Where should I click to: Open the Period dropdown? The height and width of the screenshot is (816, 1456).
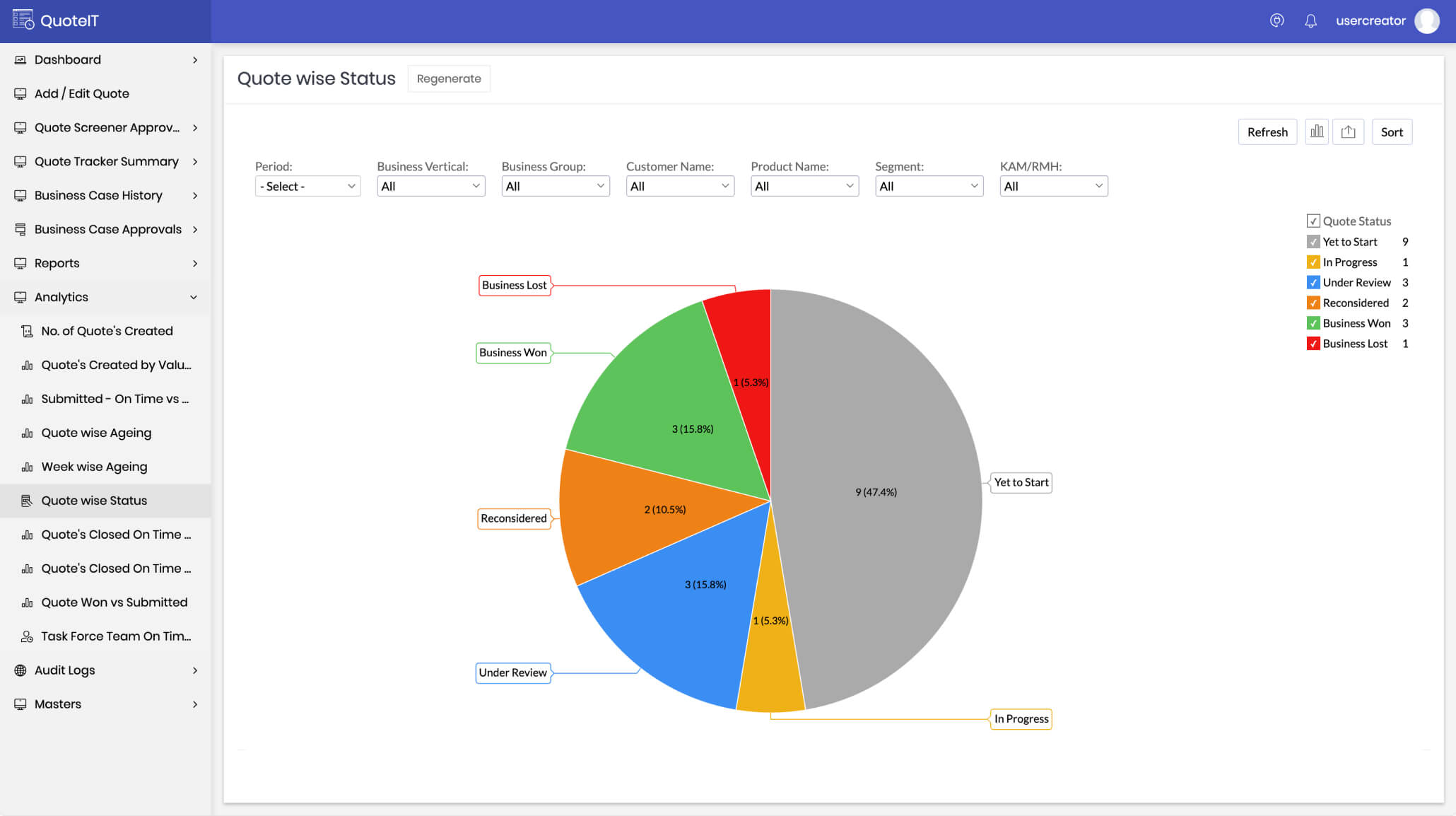(x=307, y=187)
